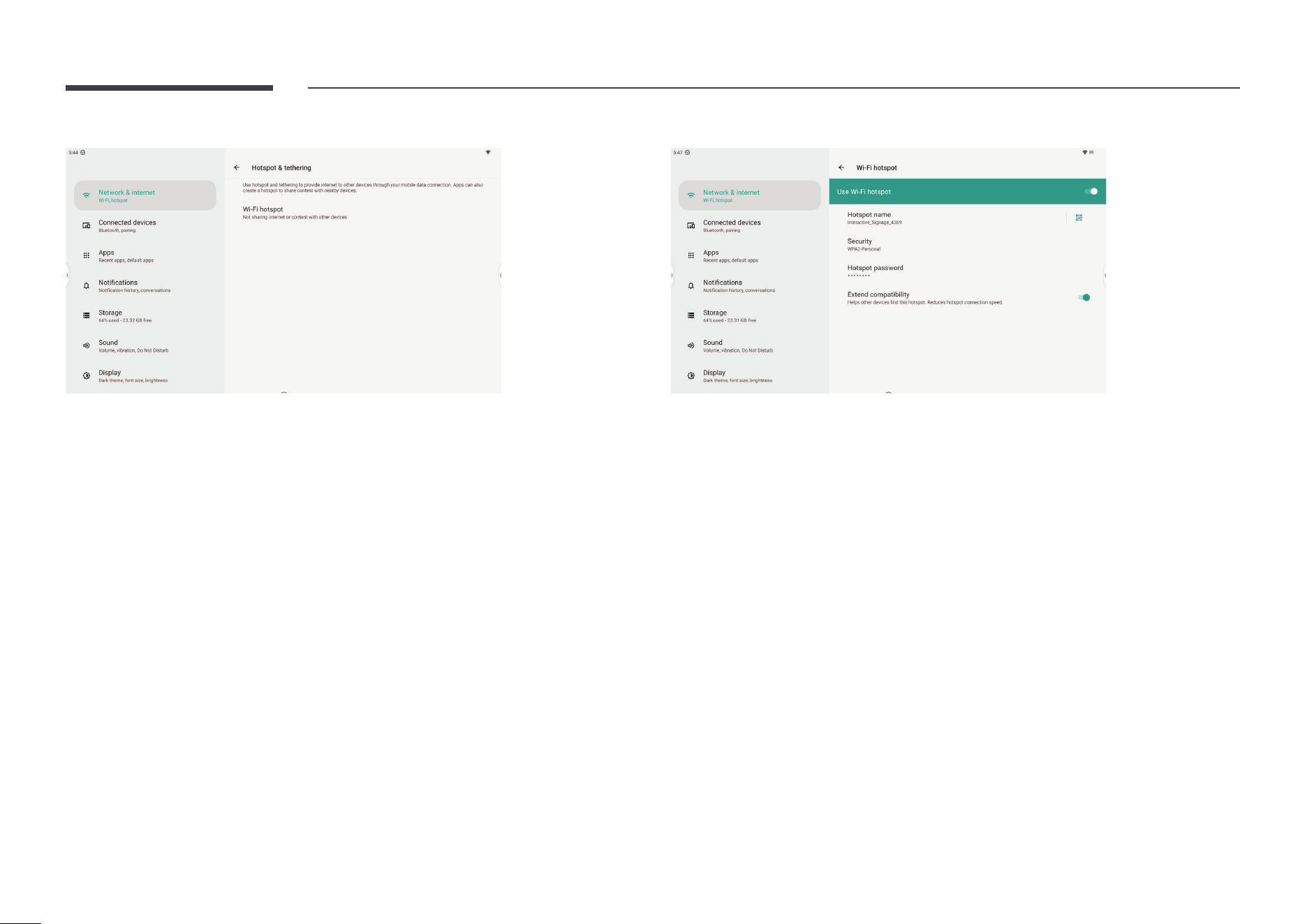Select Network & internet in right screenshot
Image resolution: width=1307 pixels, height=924 pixels.
[x=750, y=195]
